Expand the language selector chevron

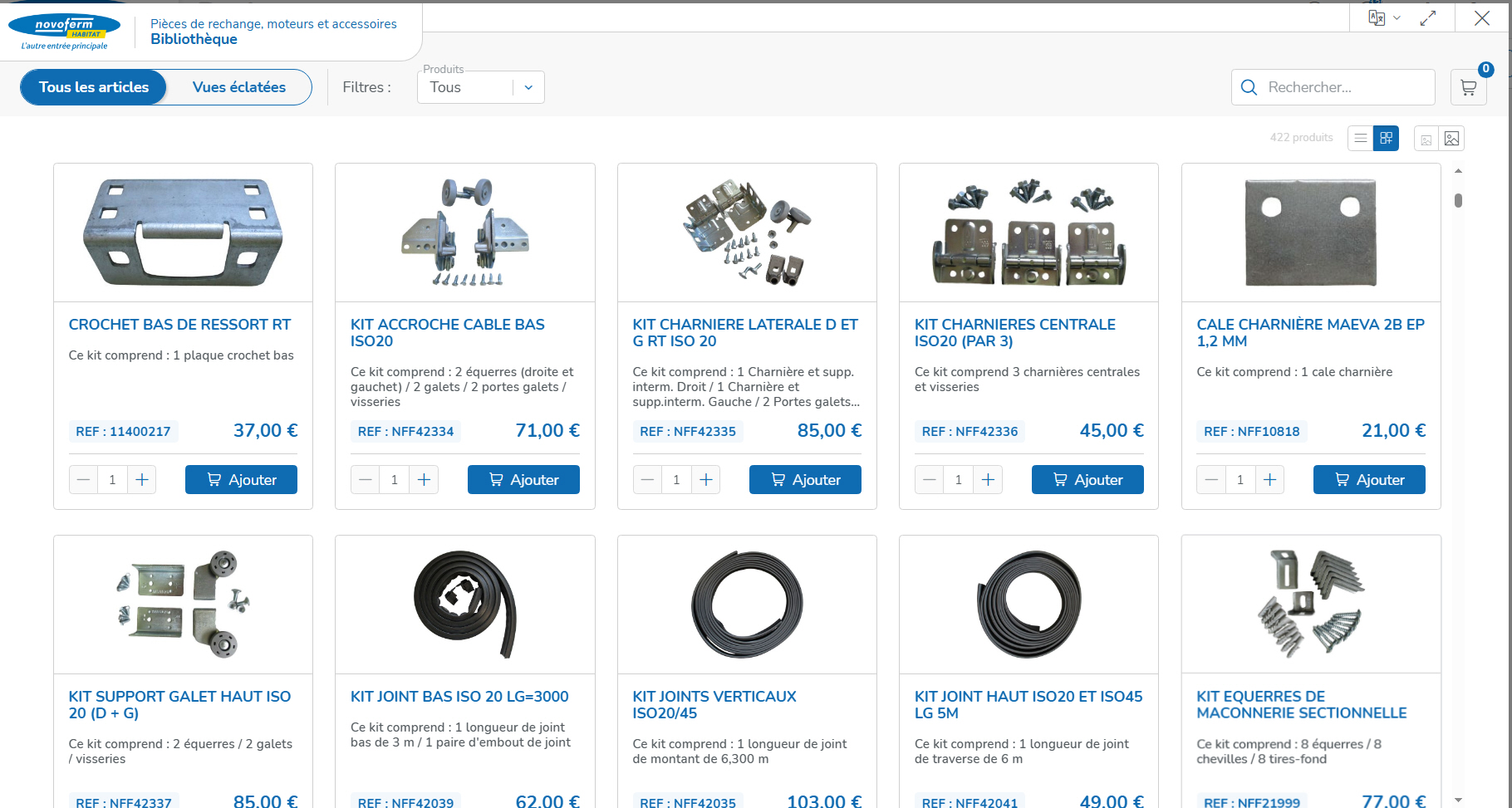click(1397, 18)
